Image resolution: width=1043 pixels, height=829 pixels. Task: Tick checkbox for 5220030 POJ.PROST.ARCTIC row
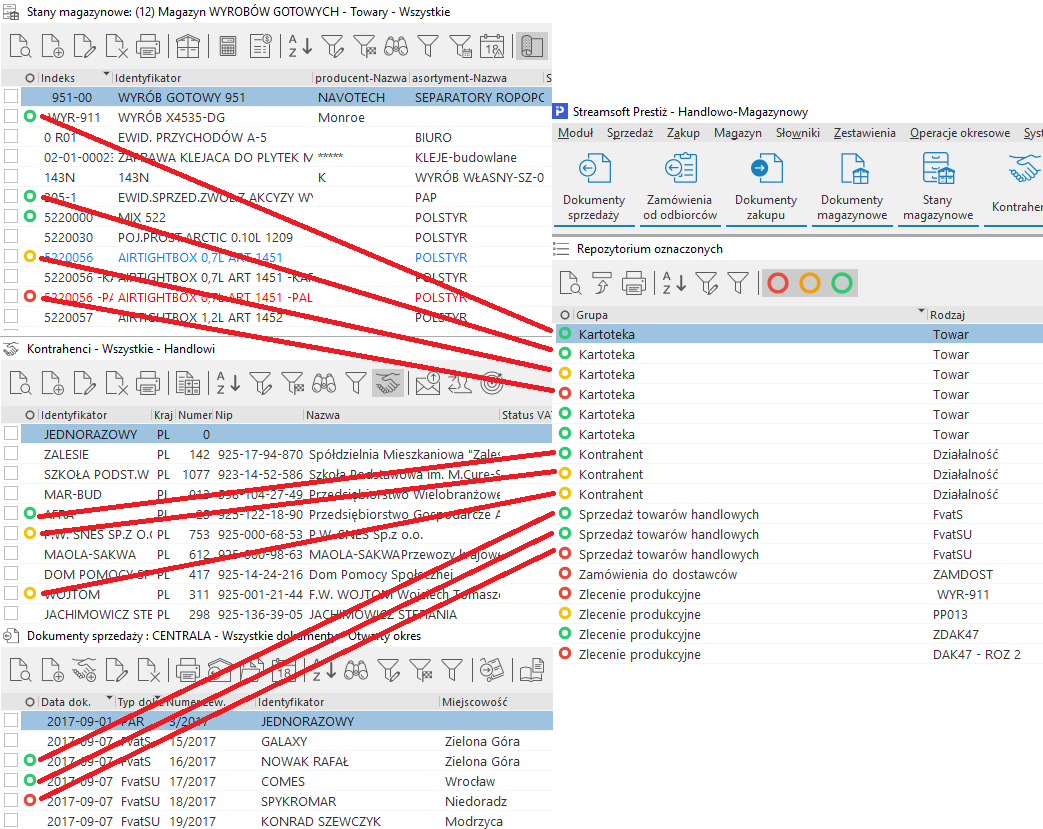11,236
